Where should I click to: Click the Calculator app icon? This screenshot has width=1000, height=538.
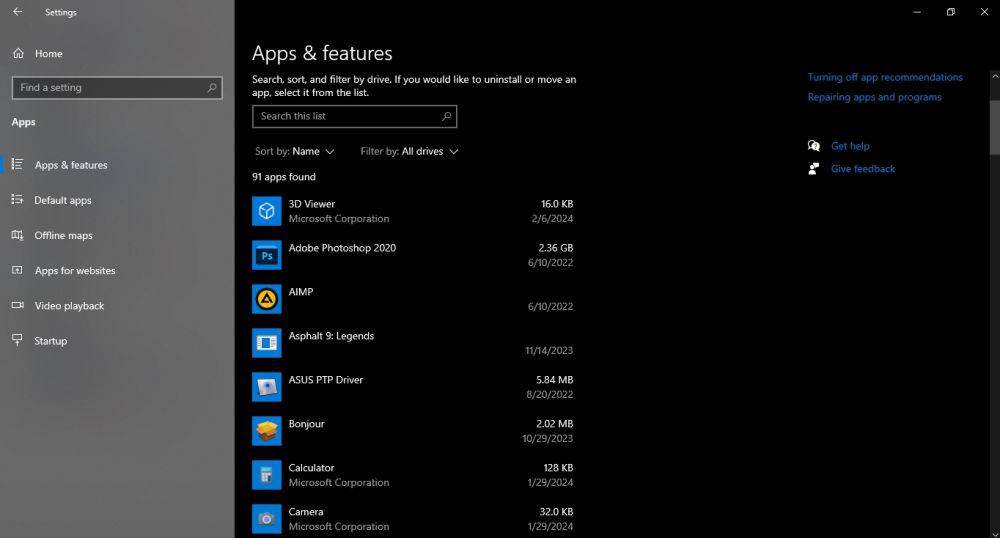[x=267, y=475]
